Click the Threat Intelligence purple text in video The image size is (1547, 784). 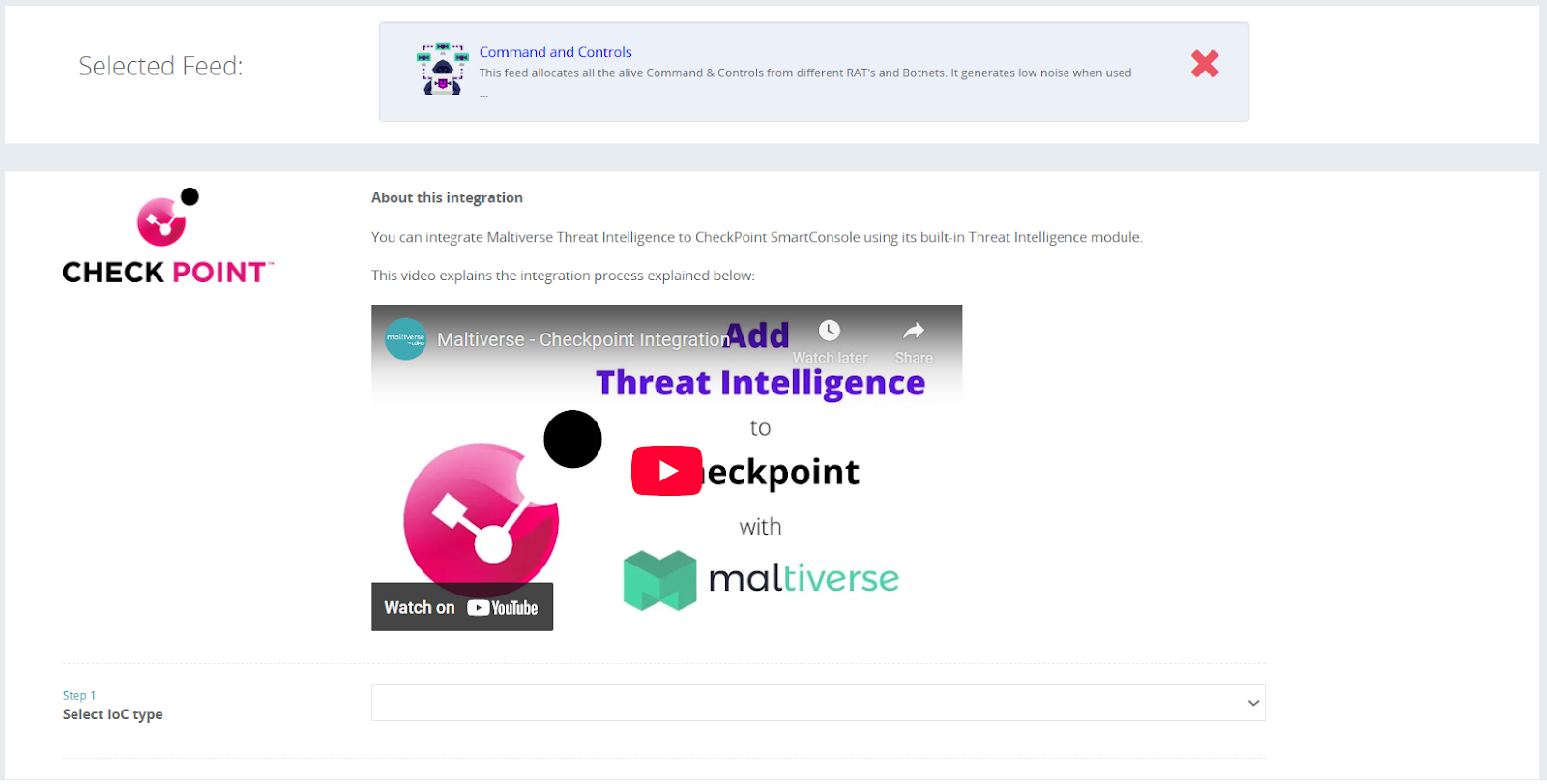761,384
